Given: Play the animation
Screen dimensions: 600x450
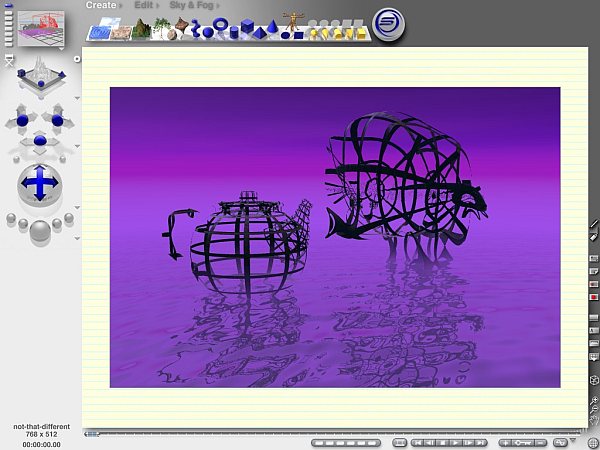Looking at the screenshot, I should click(456, 443).
